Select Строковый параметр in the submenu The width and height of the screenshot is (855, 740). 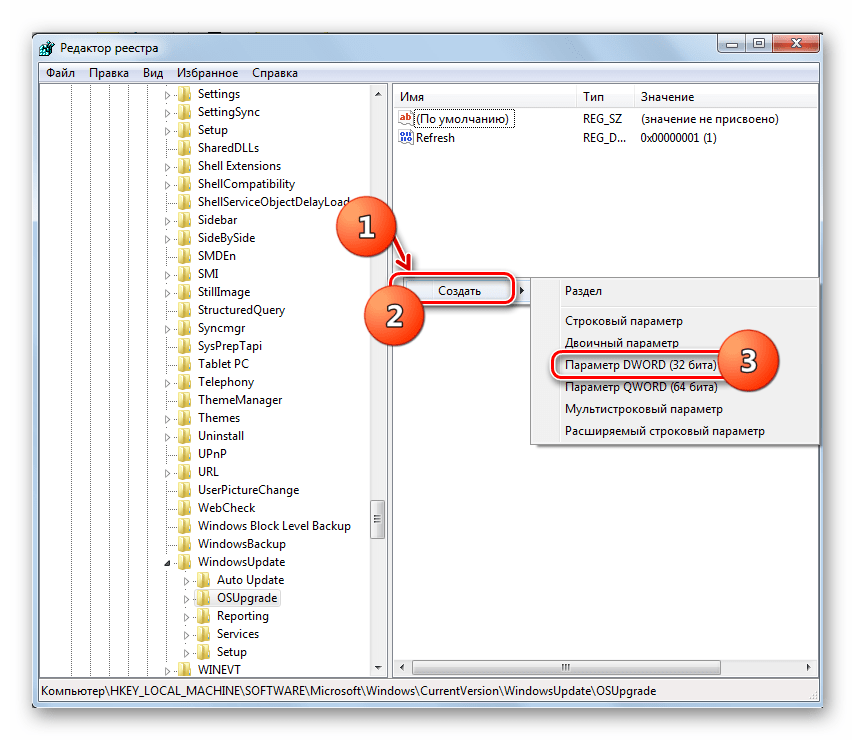(623, 321)
